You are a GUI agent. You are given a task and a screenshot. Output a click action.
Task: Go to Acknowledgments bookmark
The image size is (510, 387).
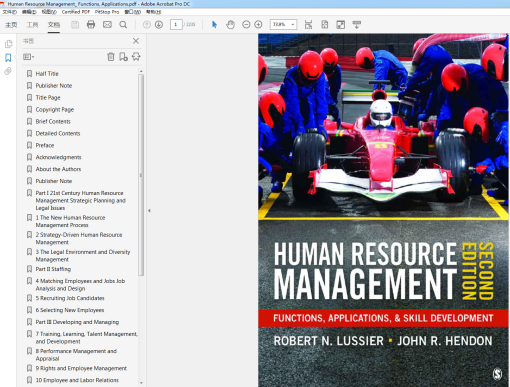pos(58,157)
